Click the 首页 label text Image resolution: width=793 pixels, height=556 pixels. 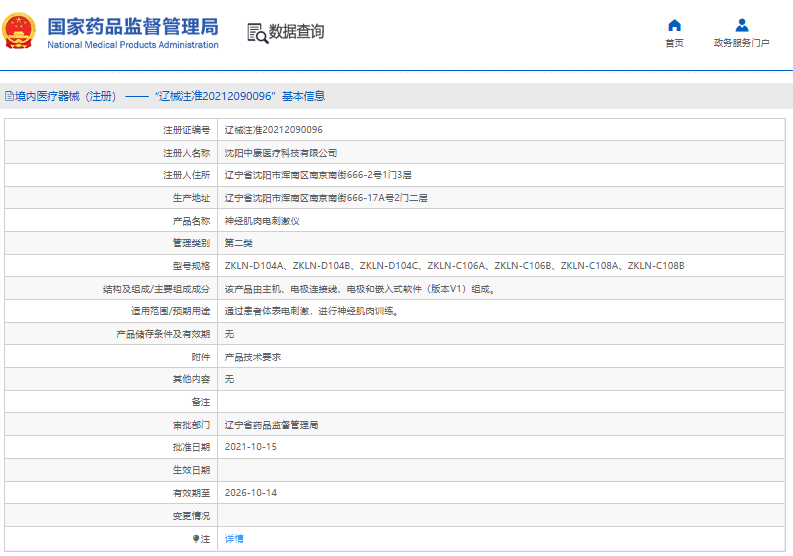(674, 43)
